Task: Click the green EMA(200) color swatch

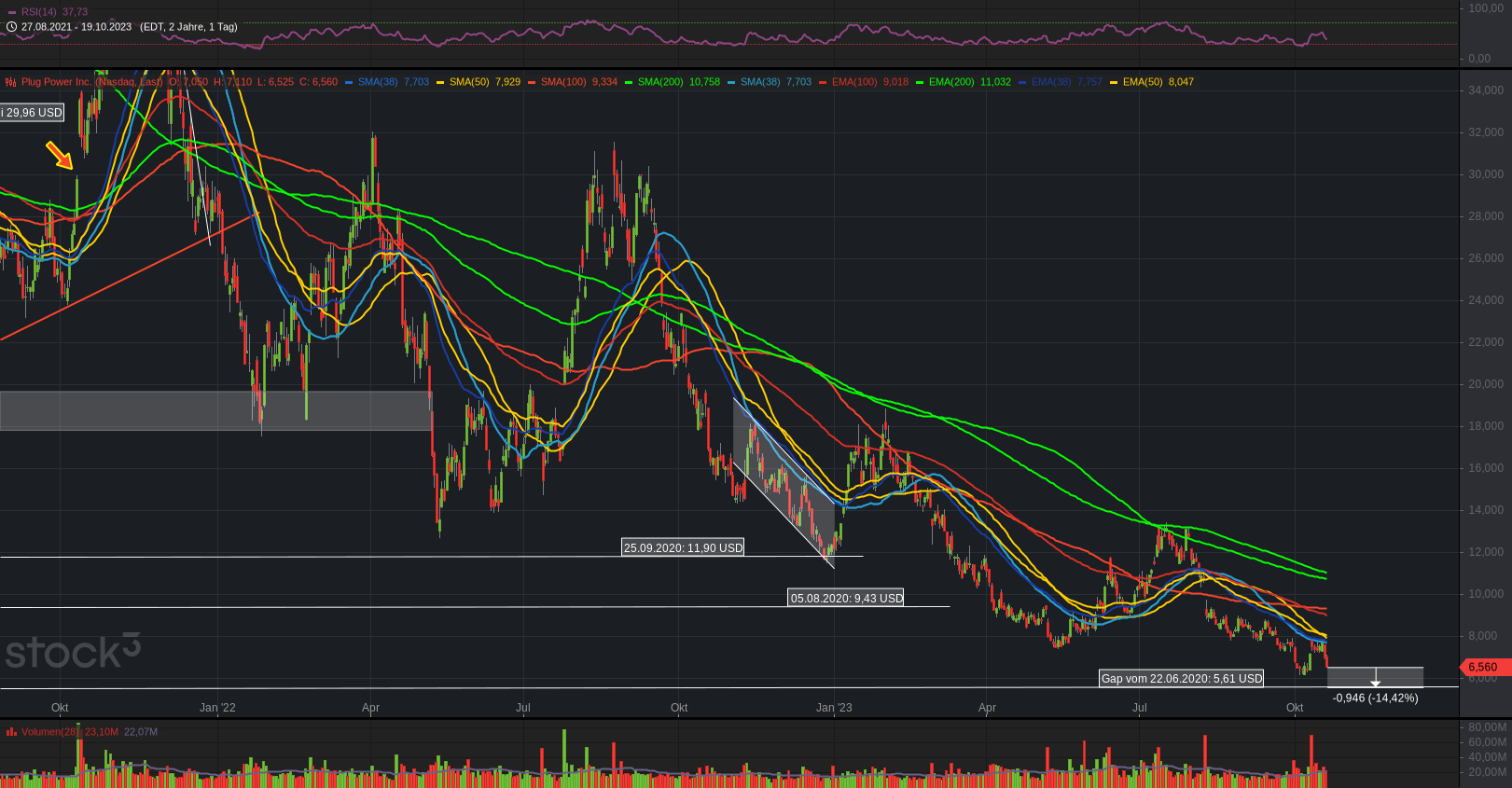Action: [x=921, y=82]
